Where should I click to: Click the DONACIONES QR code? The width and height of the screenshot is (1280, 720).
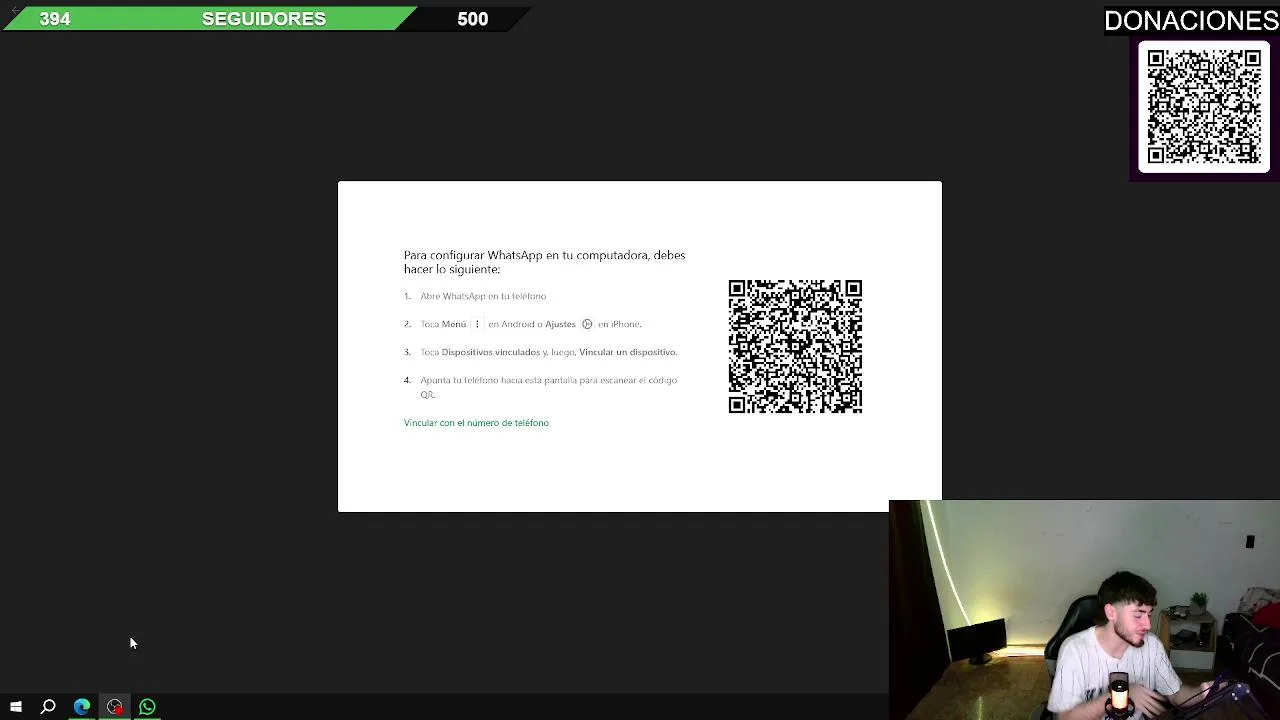pyautogui.click(x=1204, y=106)
